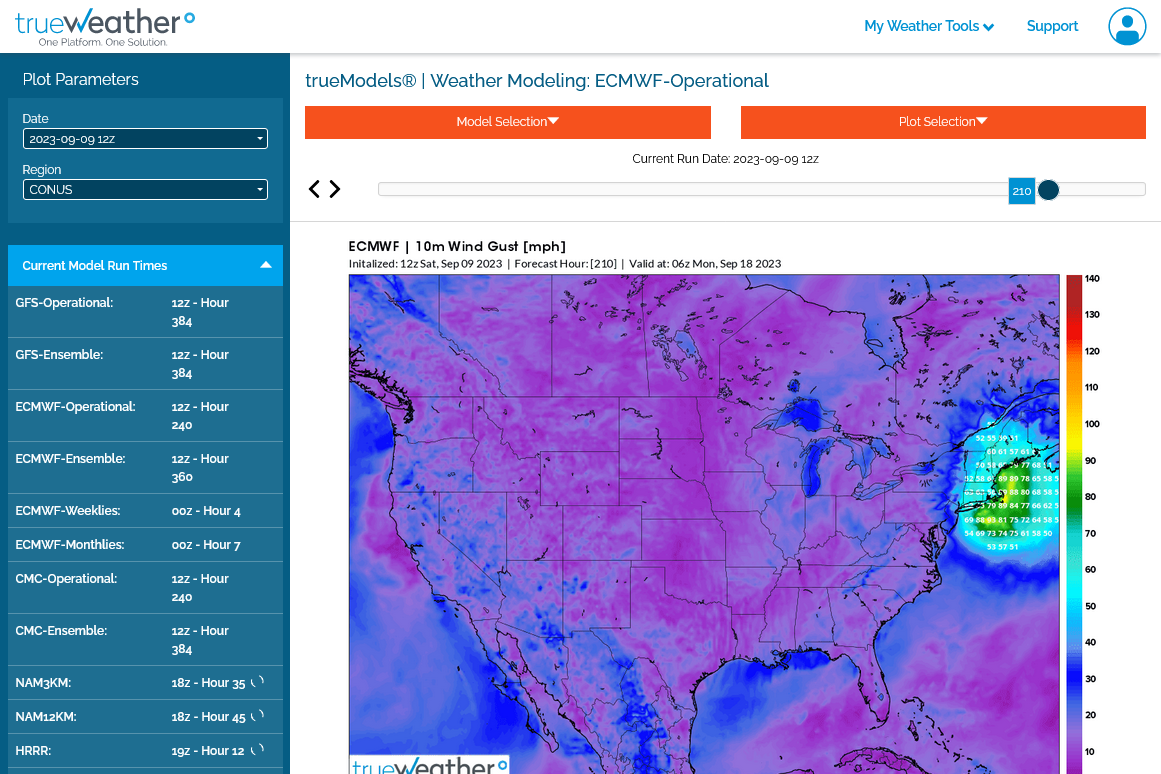This screenshot has height=774, width=1161.
Task: Open the Date dropdown
Action: click(x=145, y=139)
